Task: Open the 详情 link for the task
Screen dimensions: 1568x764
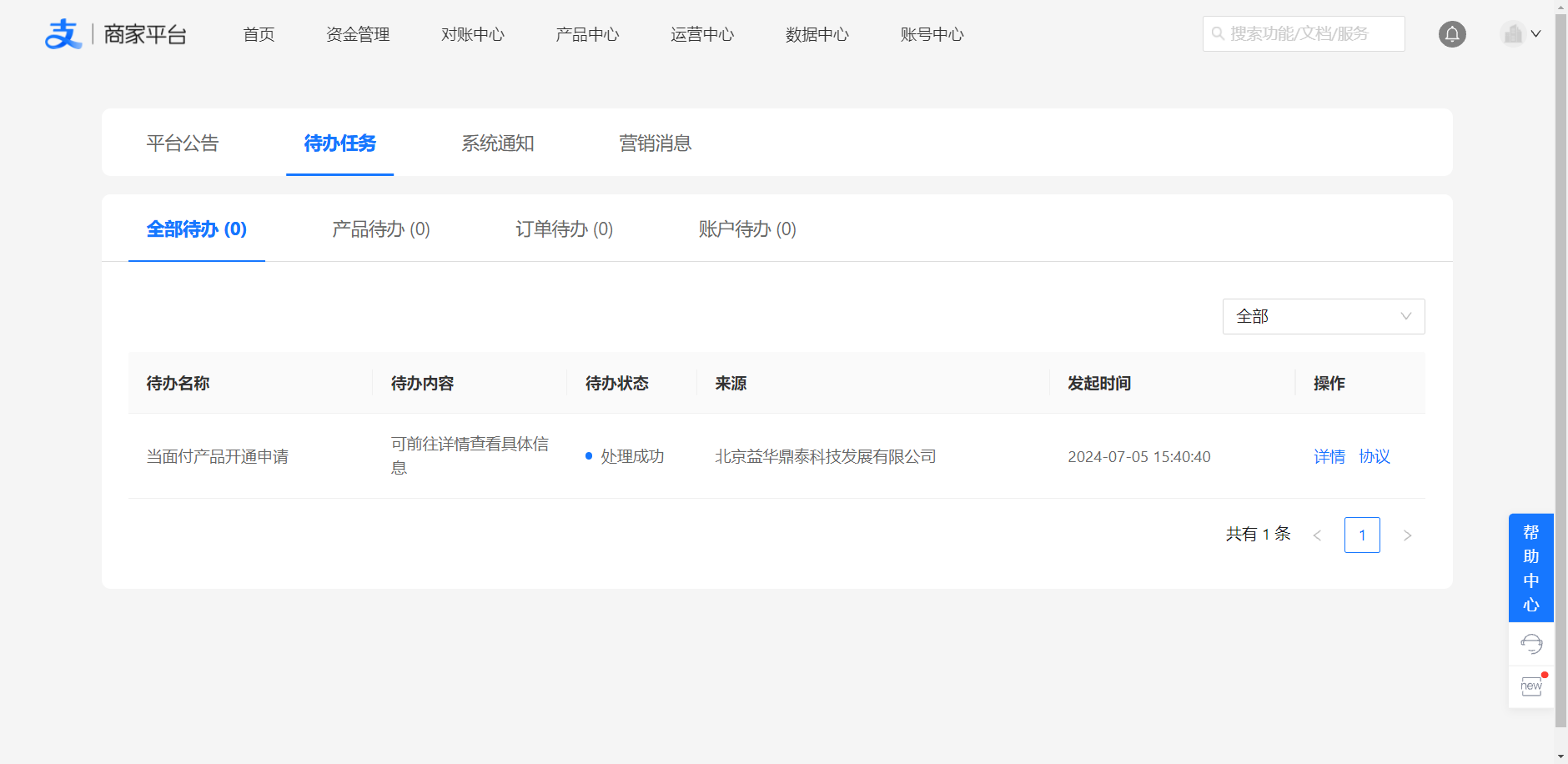Action: coord(1329,456)
